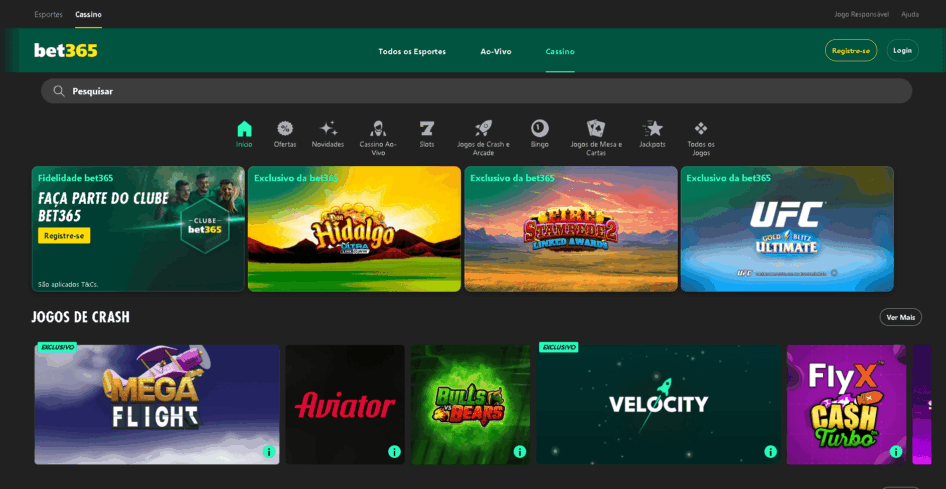Select Cassino in green navigation bar

click(560, 52)
